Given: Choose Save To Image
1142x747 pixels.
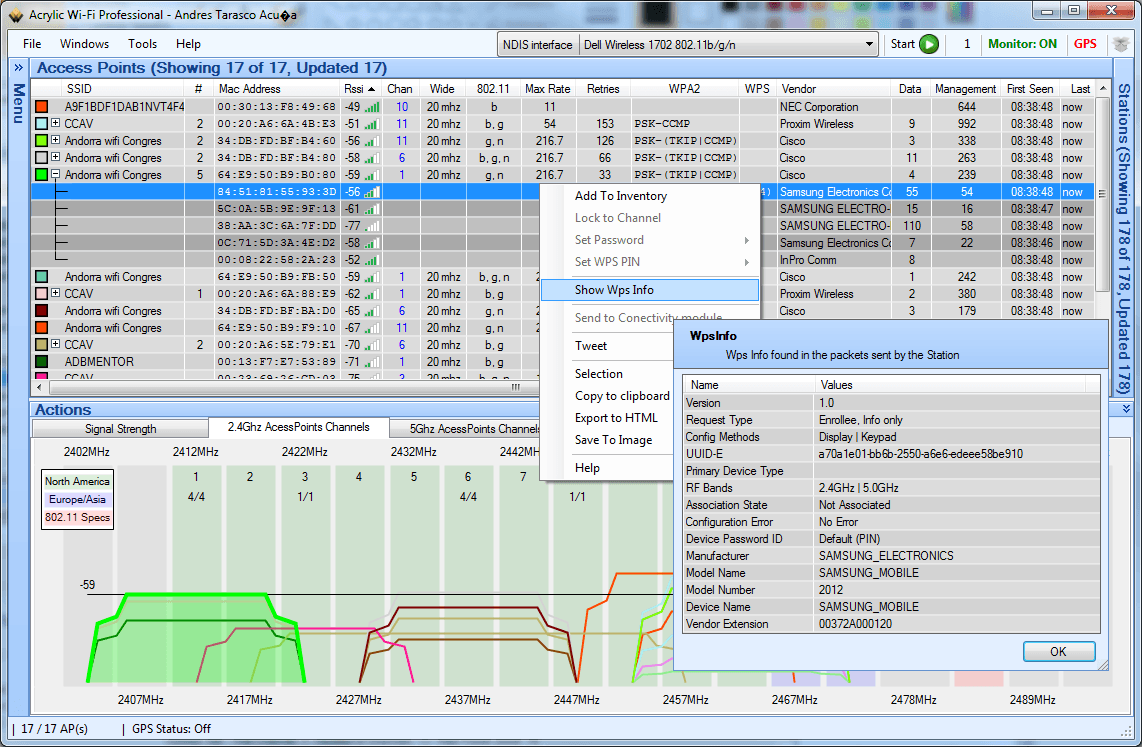Looking at the screenshot, I should (x=613, y=440).
